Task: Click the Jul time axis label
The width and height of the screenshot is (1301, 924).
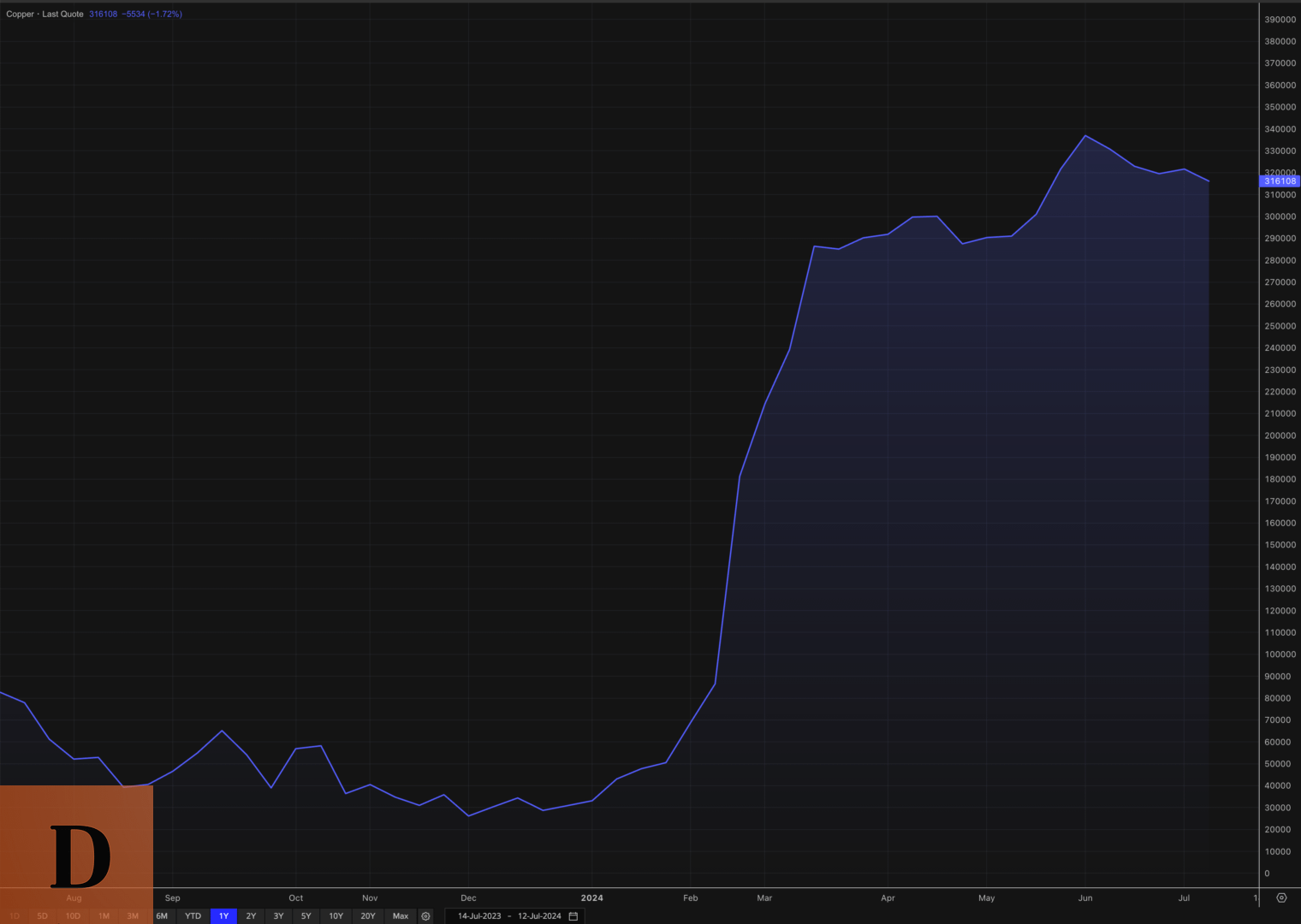Action: click(1184, 898)
